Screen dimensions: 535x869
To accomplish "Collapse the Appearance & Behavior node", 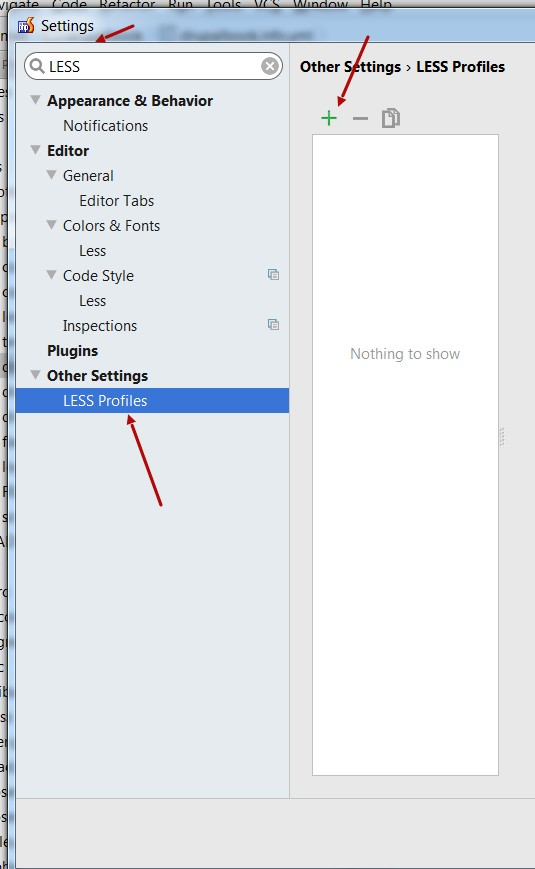I will pyautogui.click(x=35, y=100).
